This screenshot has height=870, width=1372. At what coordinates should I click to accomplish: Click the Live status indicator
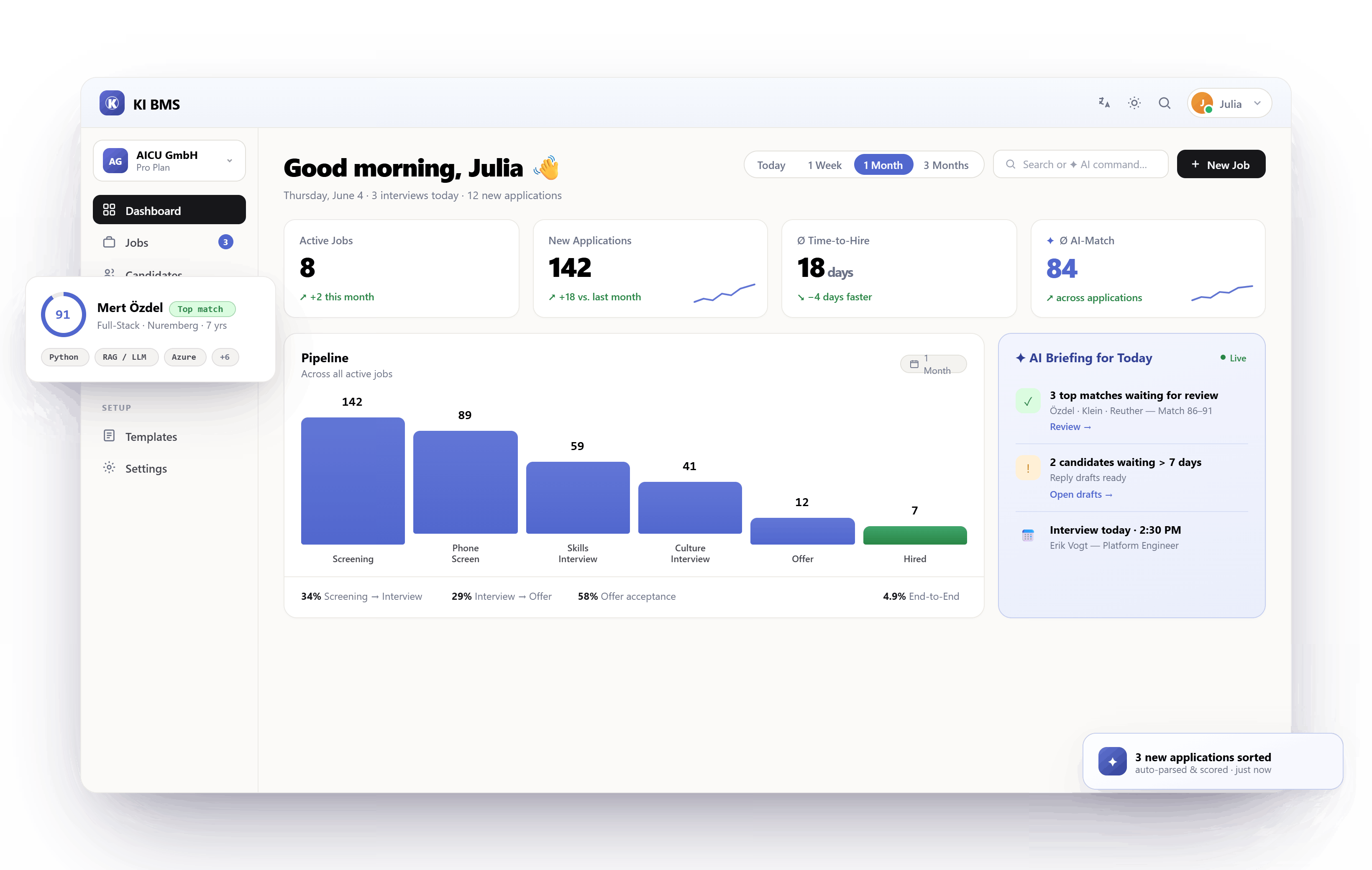pyautogui.click(x=1233, y=358)
